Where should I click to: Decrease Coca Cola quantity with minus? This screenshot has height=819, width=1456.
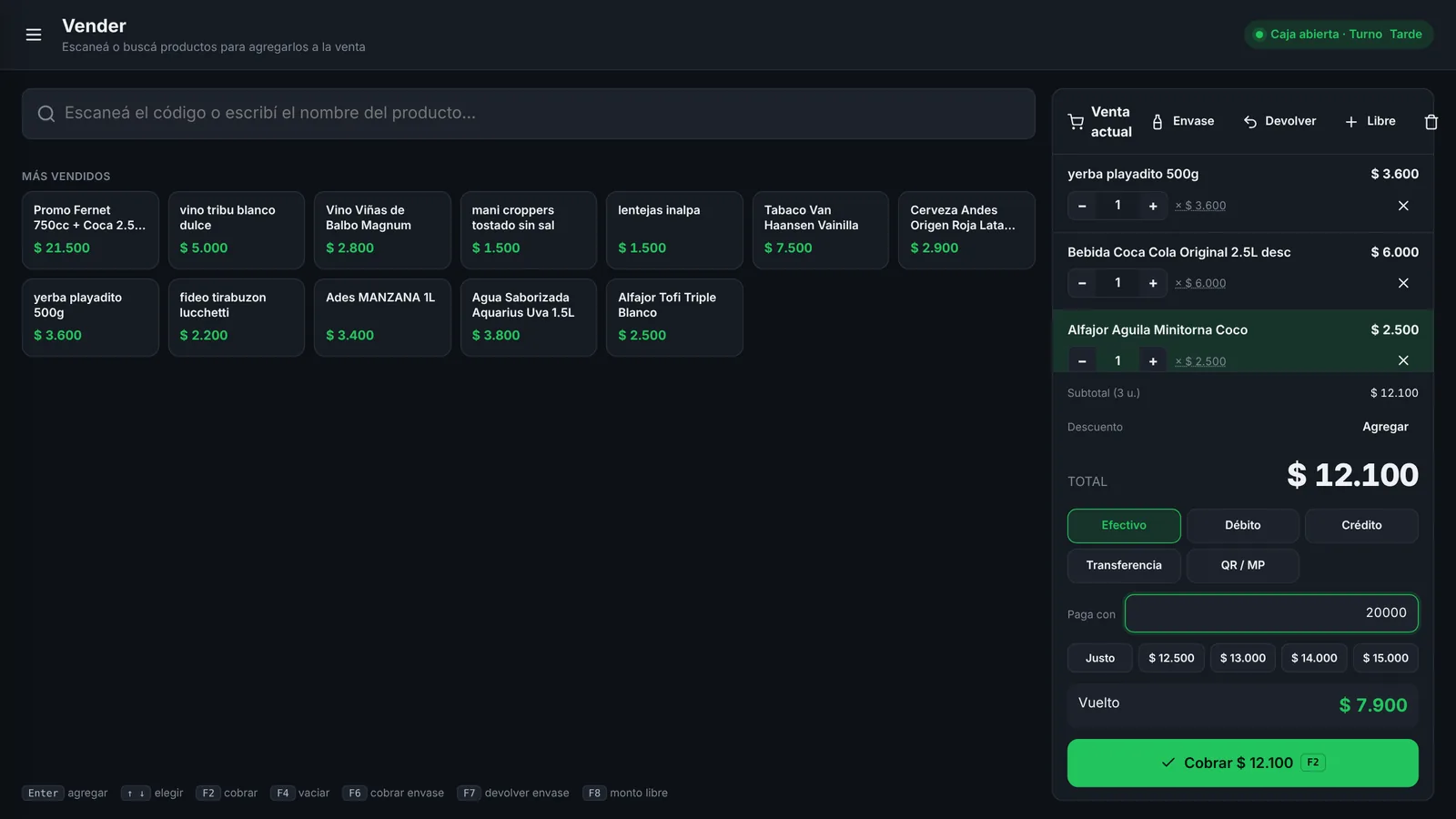coord(1082,283)
